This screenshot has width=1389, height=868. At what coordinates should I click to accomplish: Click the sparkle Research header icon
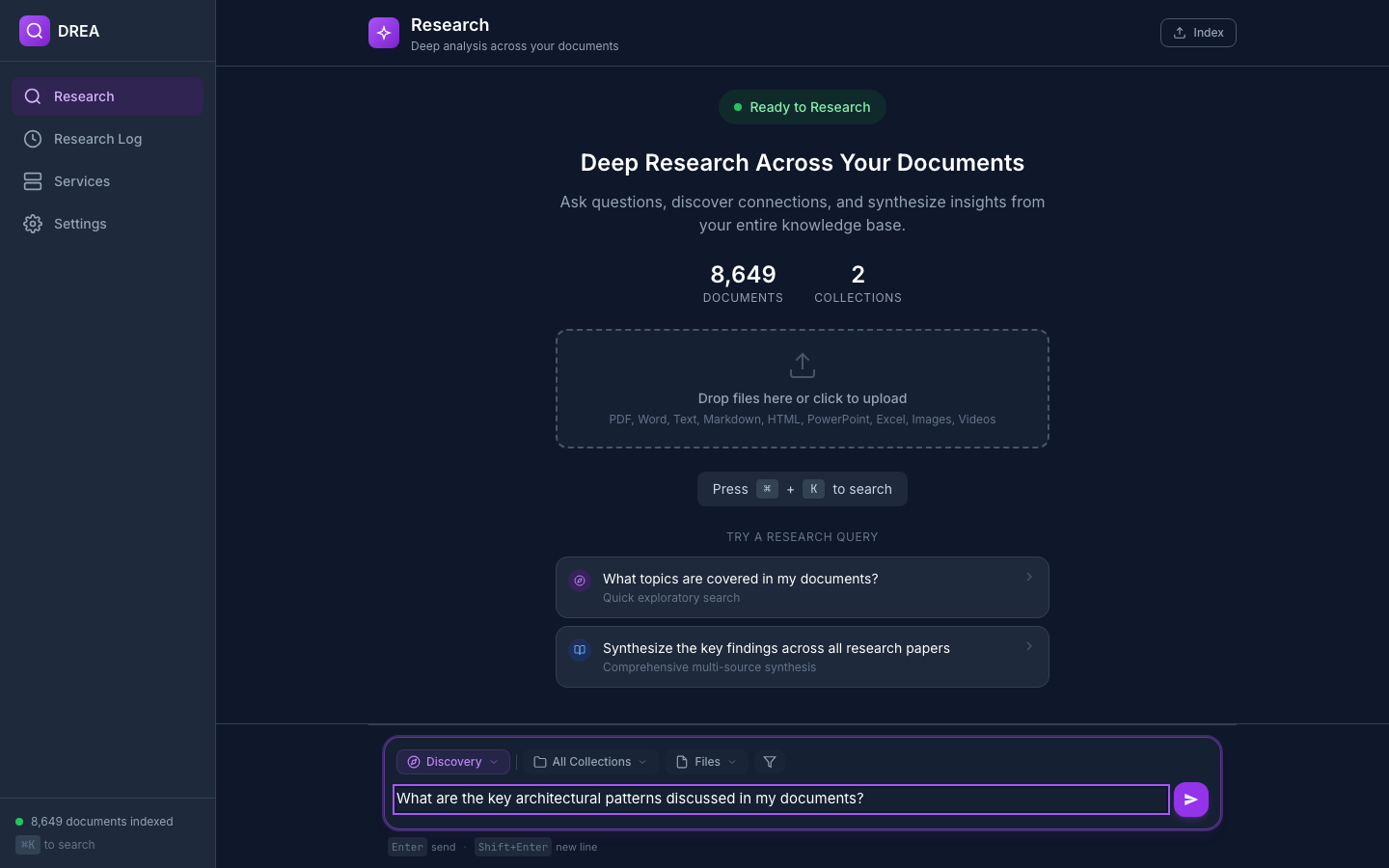384,32
